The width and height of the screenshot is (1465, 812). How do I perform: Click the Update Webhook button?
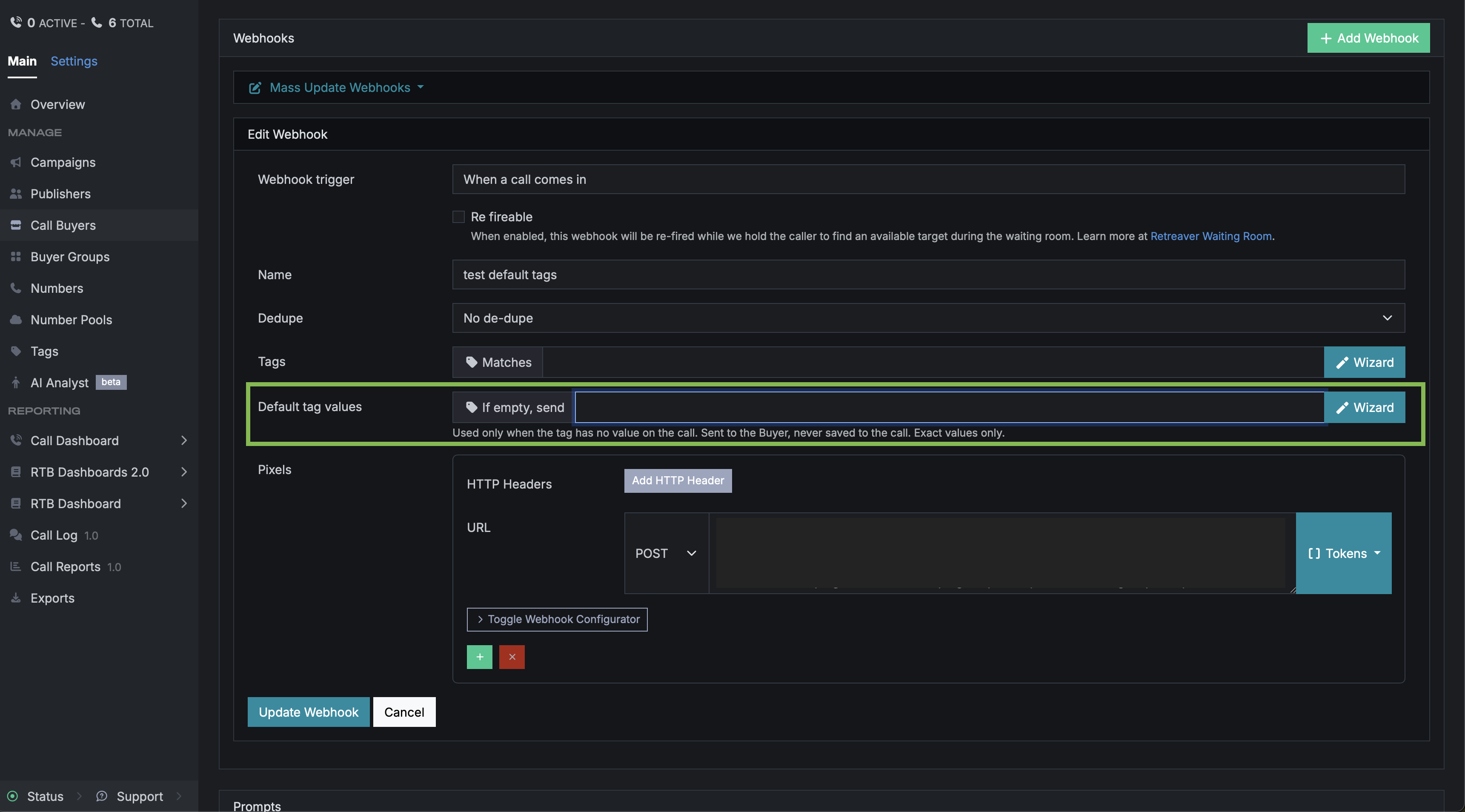point(308,712)
